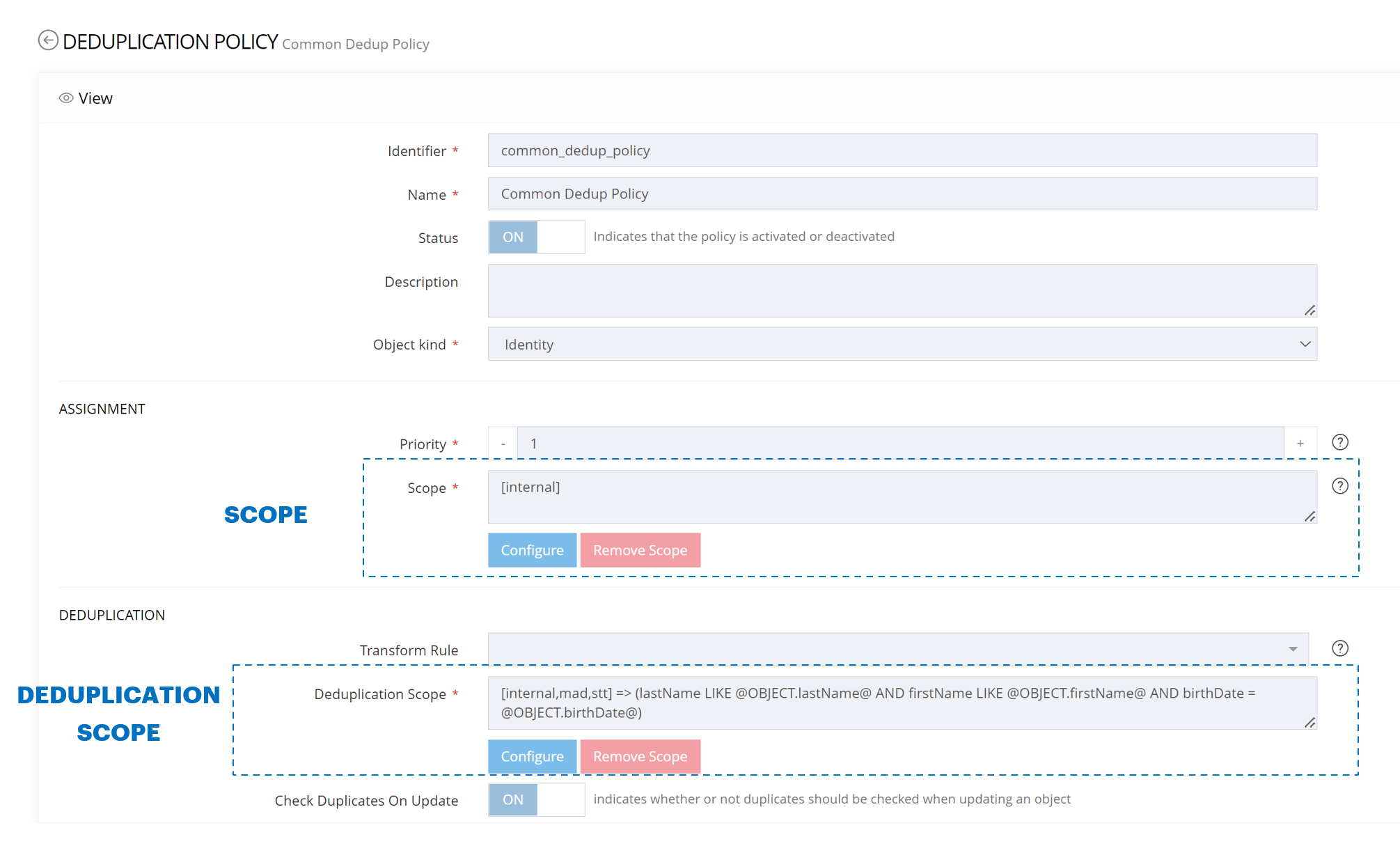Screen dimensions: 1400x846
Task: Click the back arrow beside Deduplication Policy
Action: pos(47,40)
